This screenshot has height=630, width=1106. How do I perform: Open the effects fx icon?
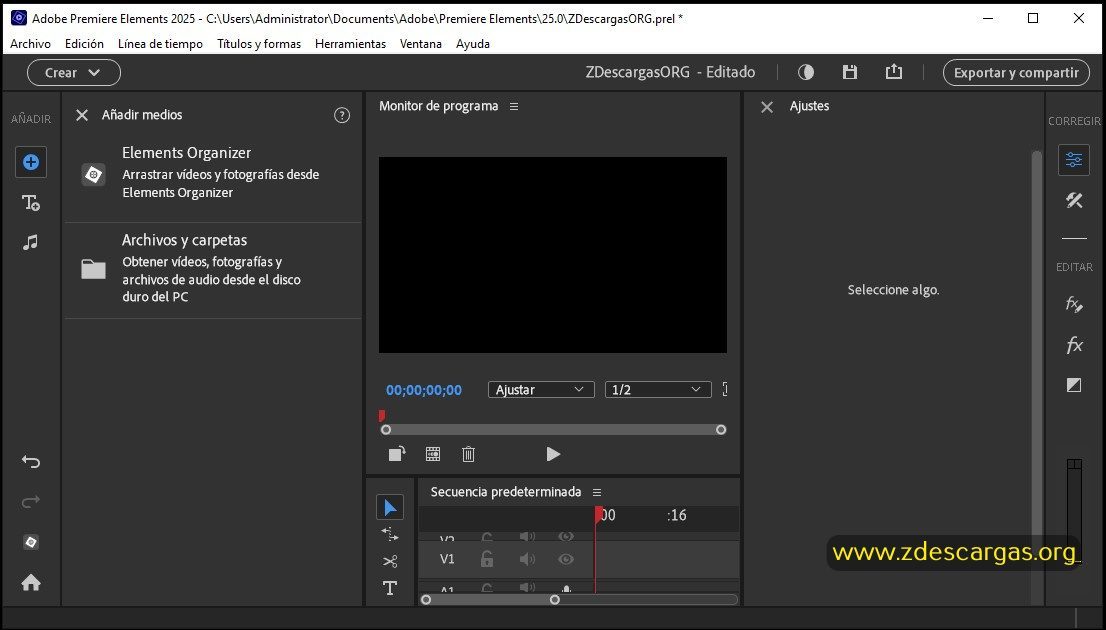tap(1074, 345)
